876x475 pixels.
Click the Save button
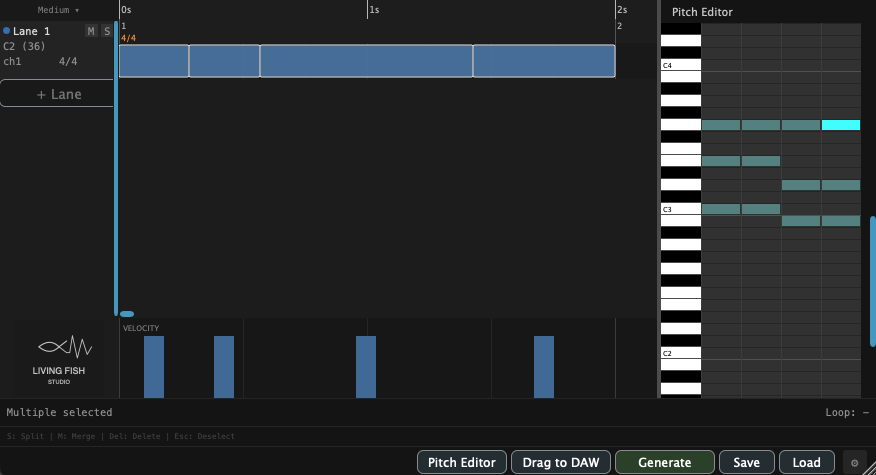click(746, 463)
